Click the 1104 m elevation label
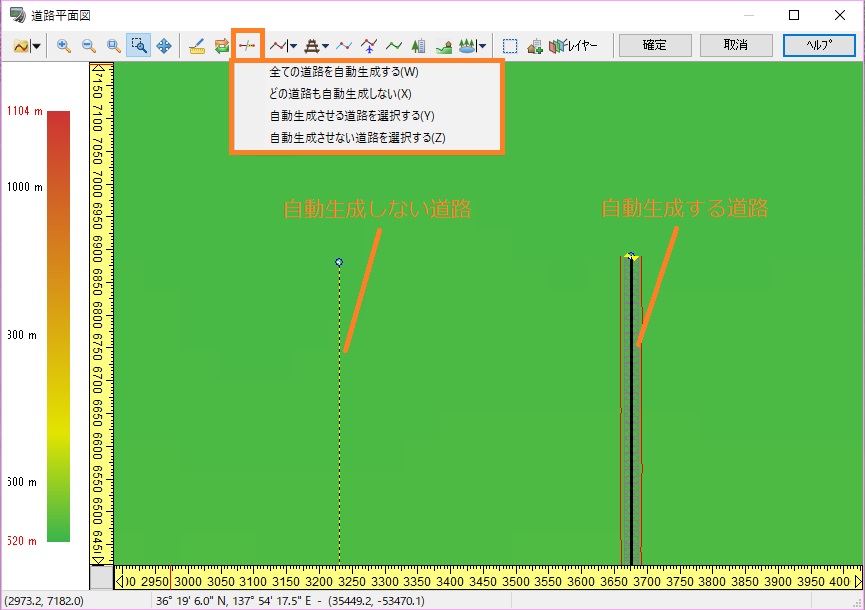The image size is (865, 610). [x=25, y=111]
